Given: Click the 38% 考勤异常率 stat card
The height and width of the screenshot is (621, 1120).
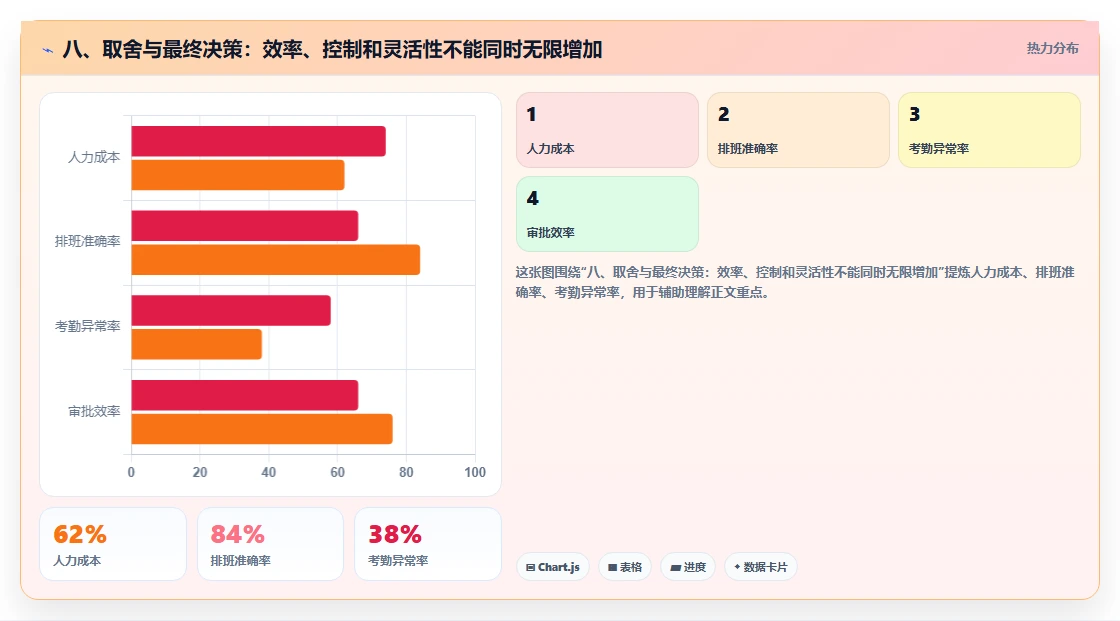Looking at the screenshot, I should (x=428, y=544).
